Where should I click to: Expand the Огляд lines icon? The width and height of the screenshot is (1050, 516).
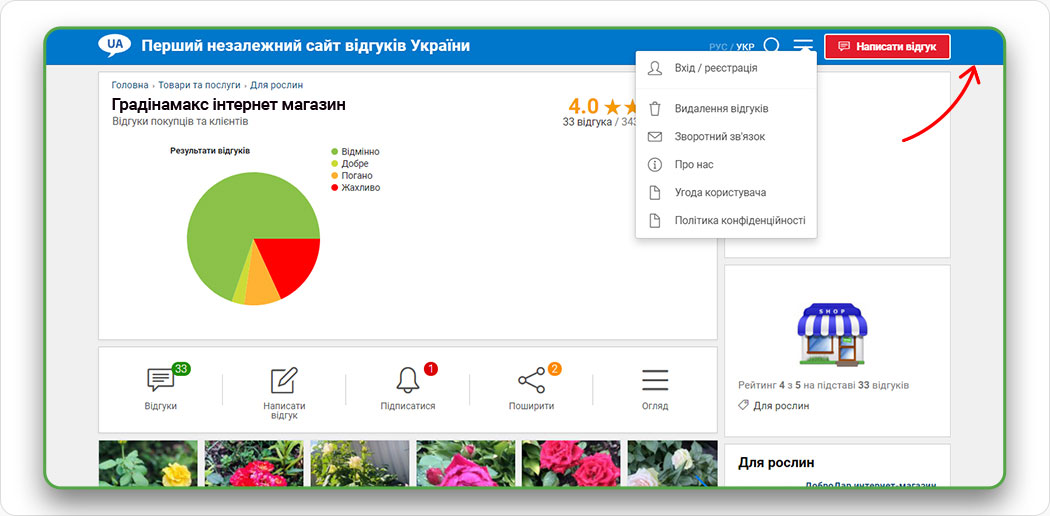655,381
